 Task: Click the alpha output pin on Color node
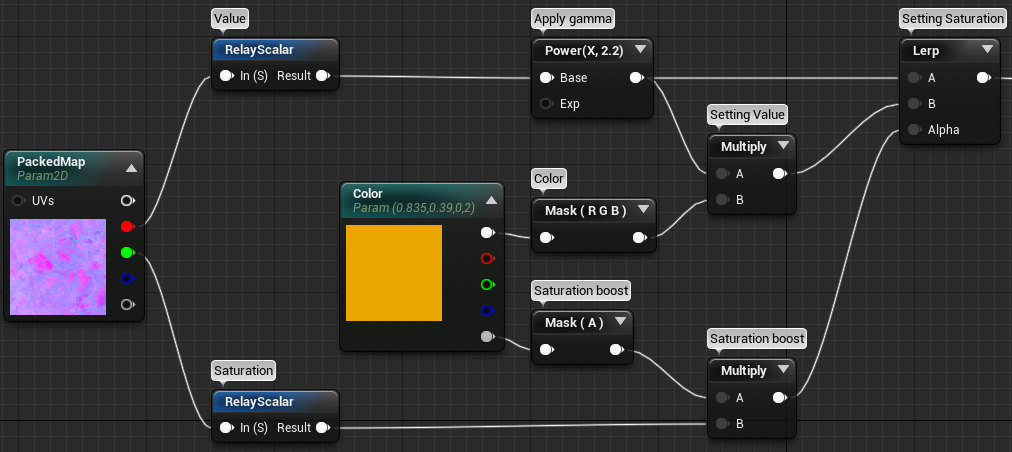[x=487, y=337]
